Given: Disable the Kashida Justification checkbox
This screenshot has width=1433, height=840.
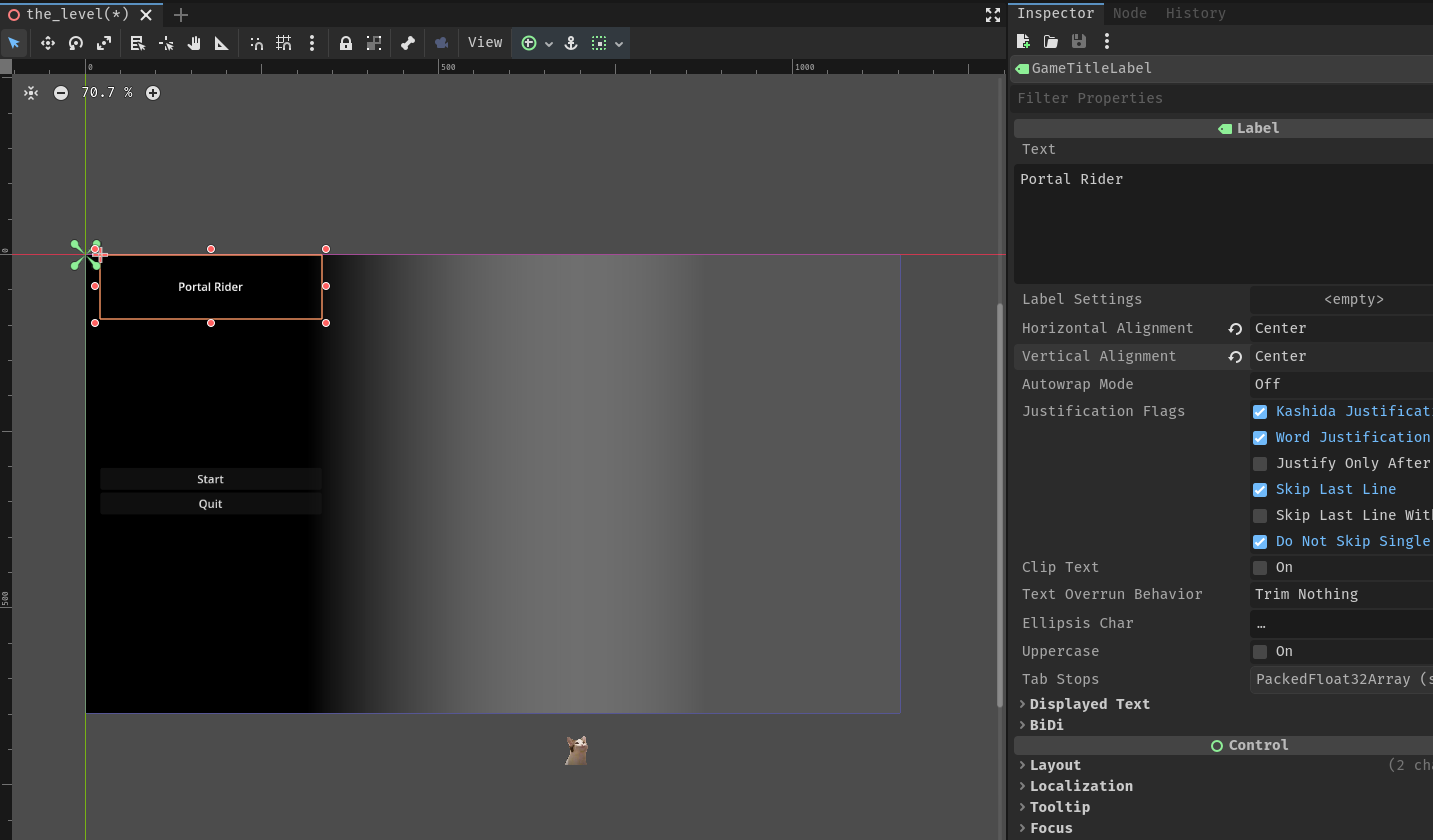Looking at the screenshot, I should pos(1260,412).
